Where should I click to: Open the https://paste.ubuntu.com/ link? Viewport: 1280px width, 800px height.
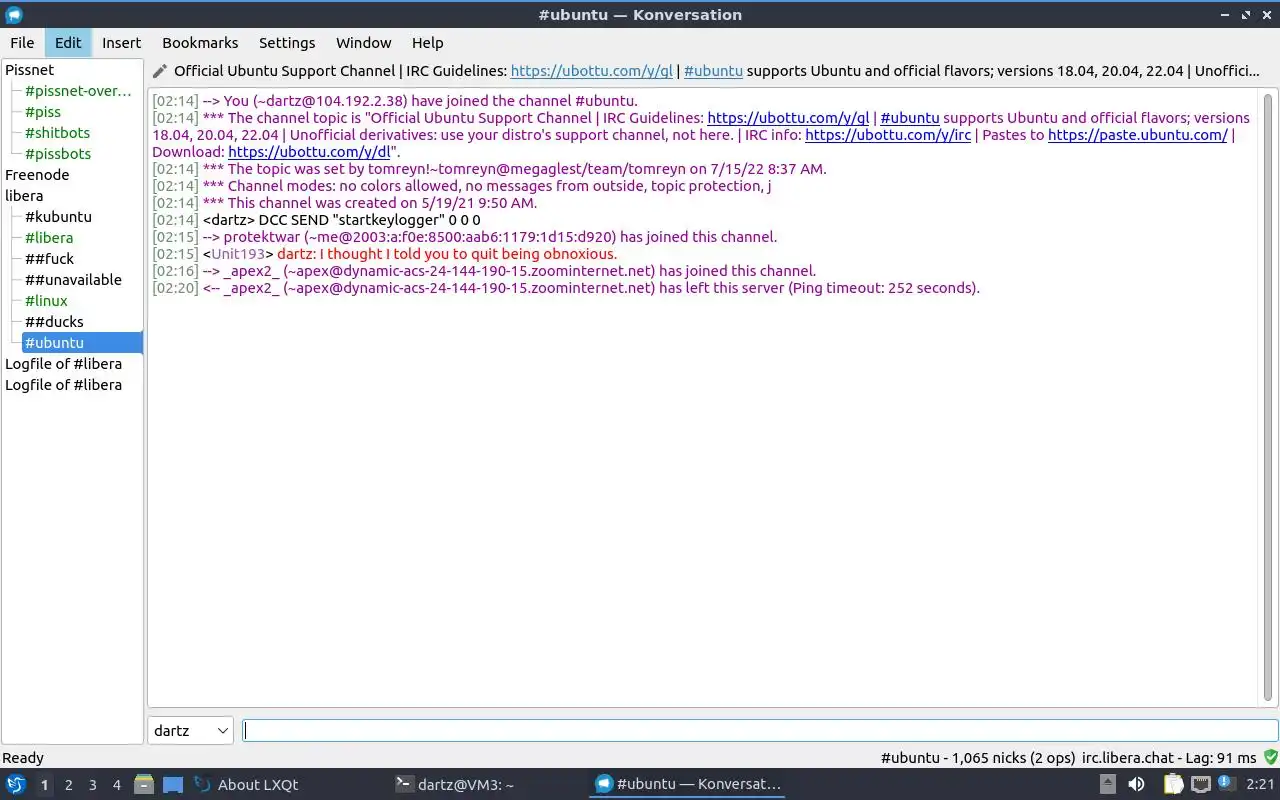[1138, 135]
